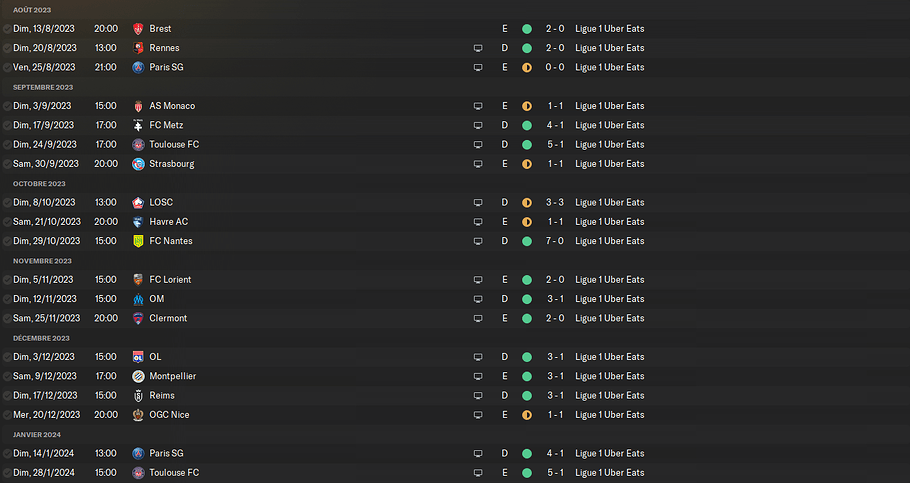
Task: Open Ligue 1 Uber Eats on Clermont row
Action: [609, 318]
